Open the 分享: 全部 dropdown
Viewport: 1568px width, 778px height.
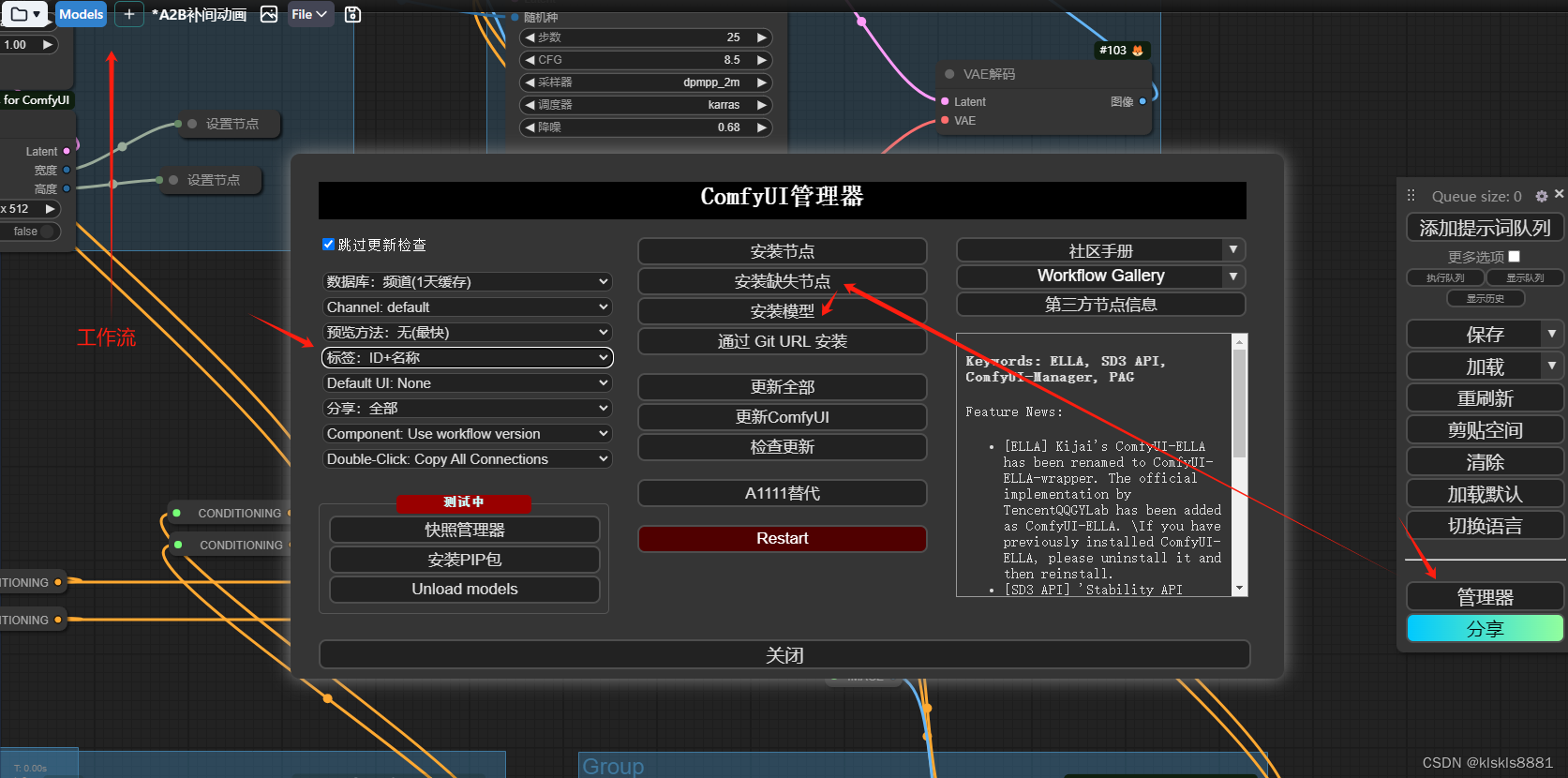click(x=468, y=408)
